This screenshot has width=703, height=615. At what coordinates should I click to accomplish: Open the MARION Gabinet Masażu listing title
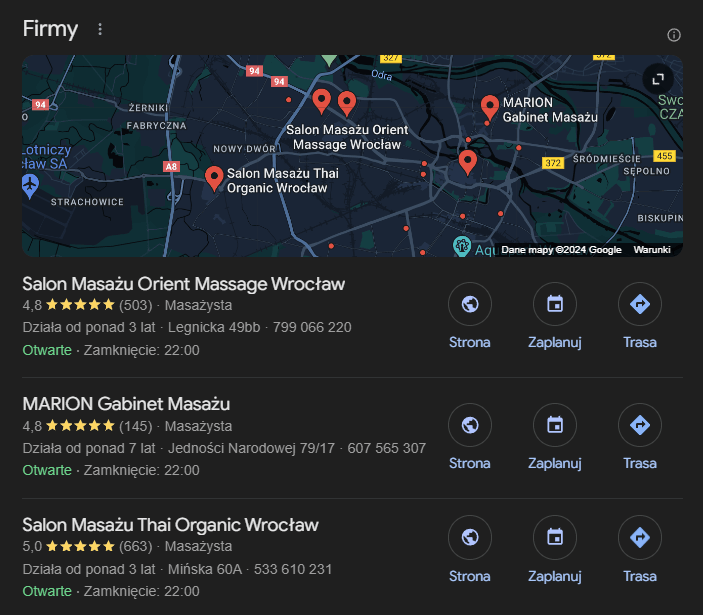point(126,404)
